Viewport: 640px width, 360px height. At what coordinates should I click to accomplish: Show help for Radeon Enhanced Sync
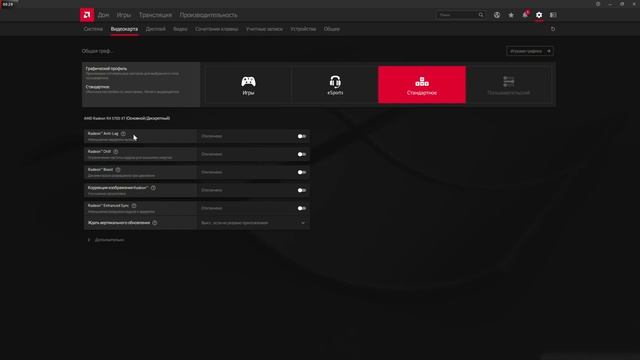(x=134, y=206)
